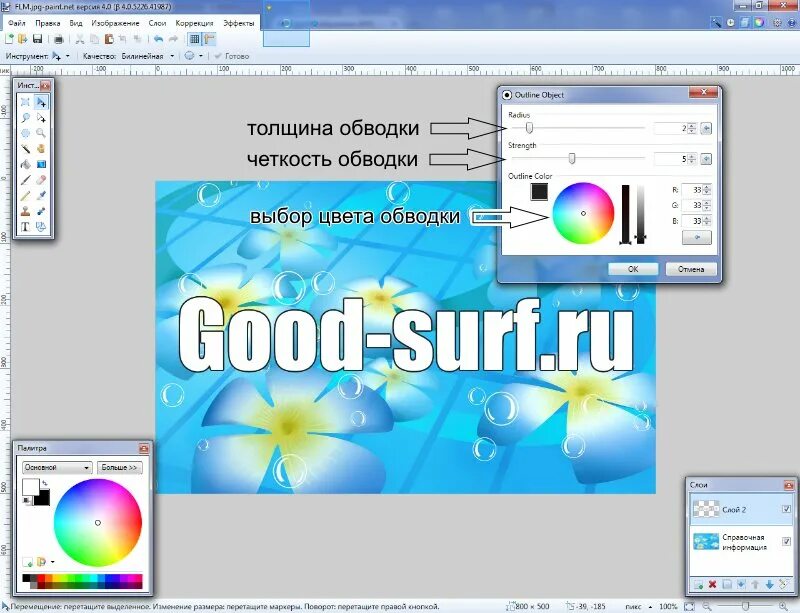This screenshot has width=800, height=613.
Task: Open the Вид menu
Action: click(76, 23)
